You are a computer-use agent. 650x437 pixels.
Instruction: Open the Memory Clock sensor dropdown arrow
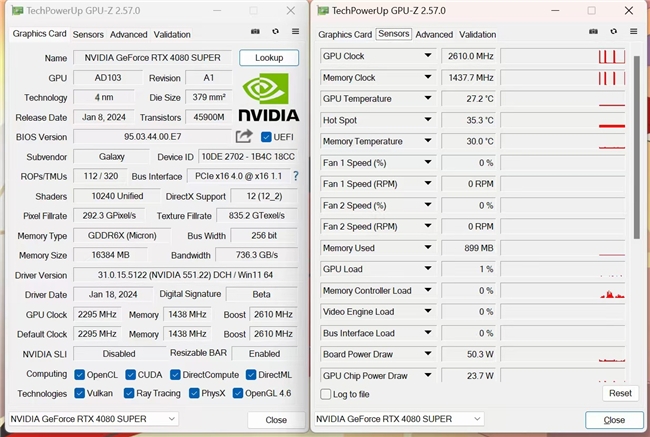click(428, 77)
